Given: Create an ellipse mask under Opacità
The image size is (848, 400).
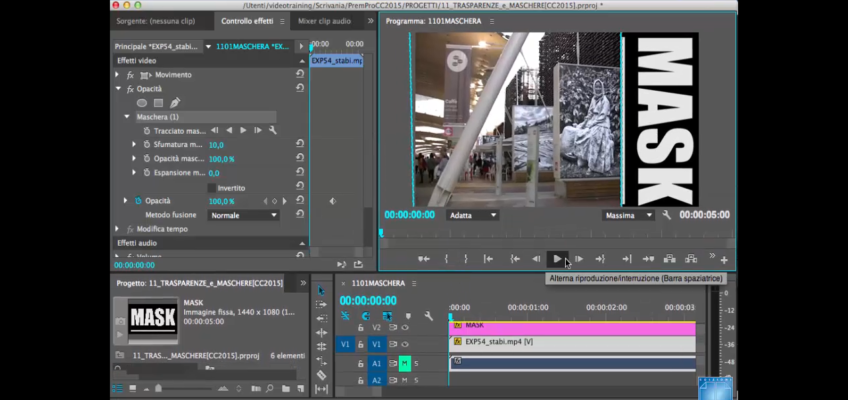Looking at the screenshot, I should point(142,103).
